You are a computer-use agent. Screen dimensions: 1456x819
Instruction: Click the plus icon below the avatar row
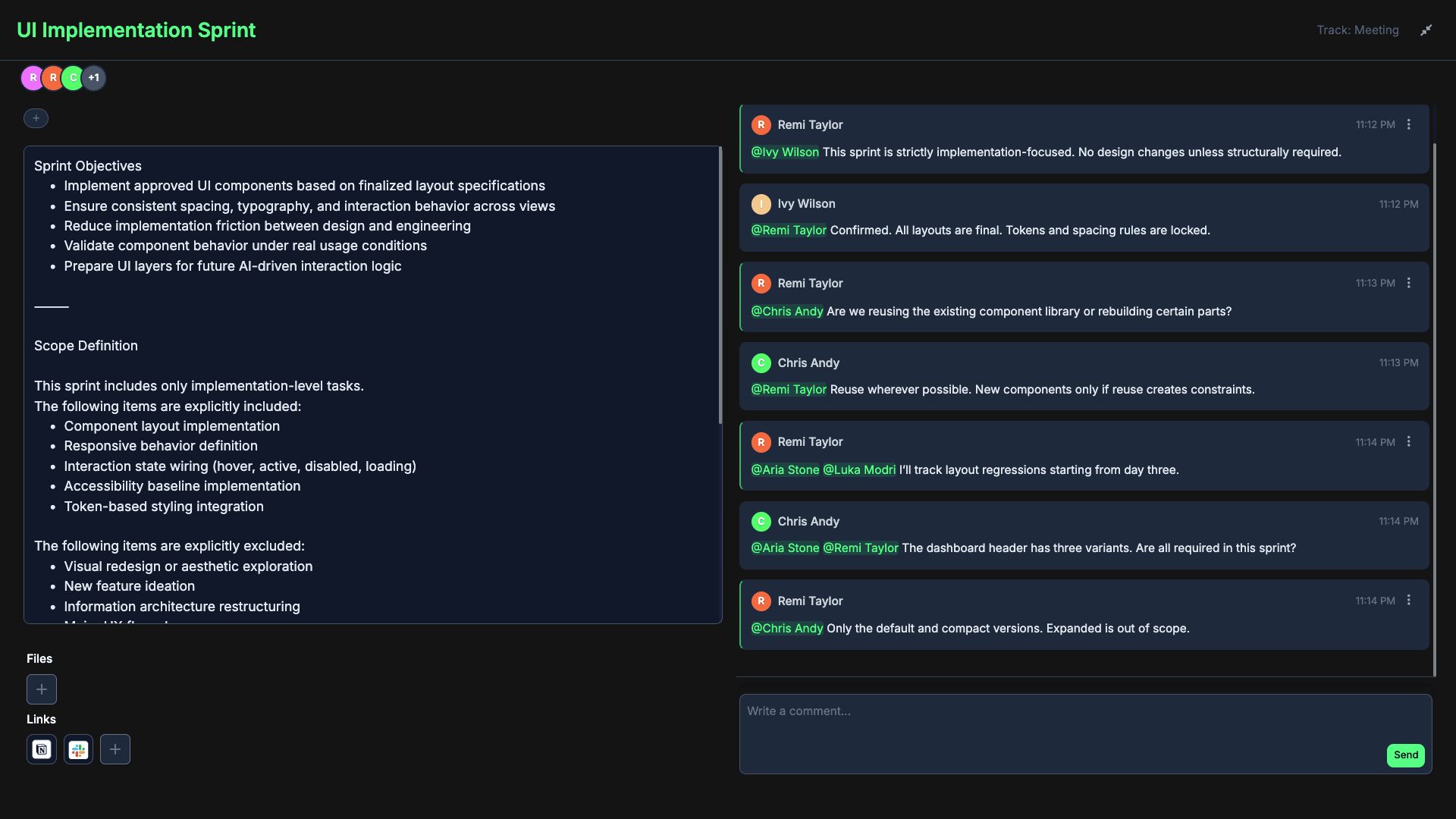[x=35, y=118]
